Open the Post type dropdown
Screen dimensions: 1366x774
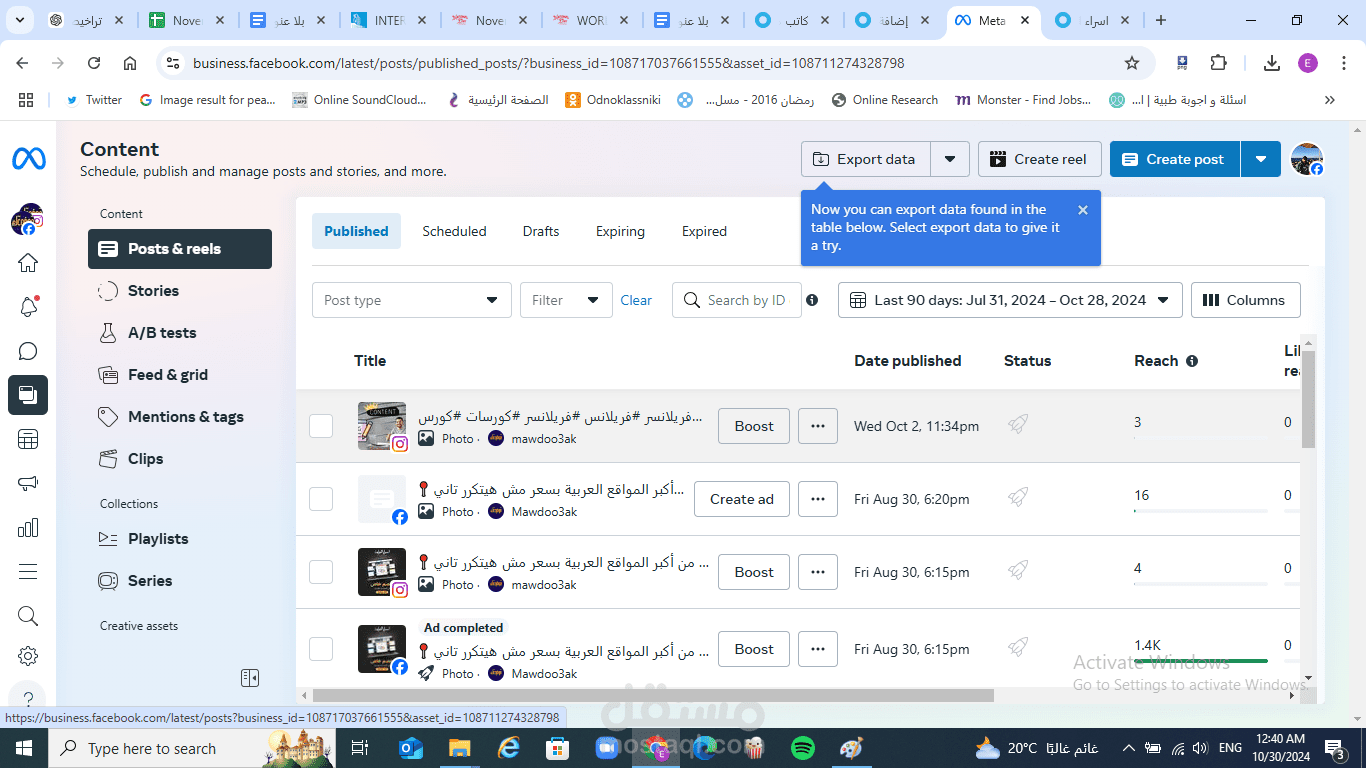pyautogui.click(x=411, y=300)
